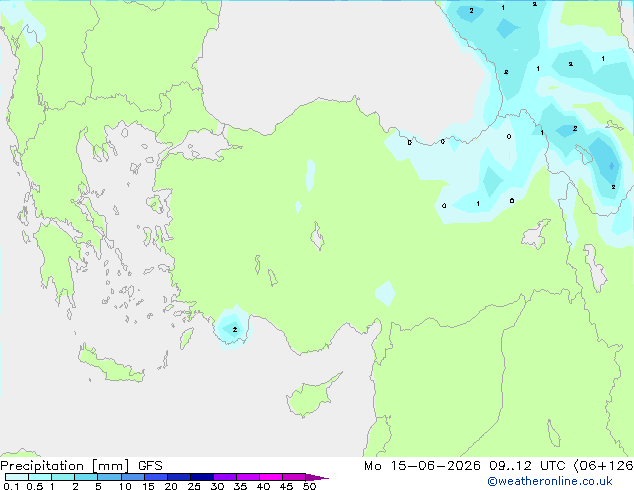This screenshot has width=634, height=490.
Task: Click the over-50 arrow tip of the legend
Action: click(x=317, y=477)
